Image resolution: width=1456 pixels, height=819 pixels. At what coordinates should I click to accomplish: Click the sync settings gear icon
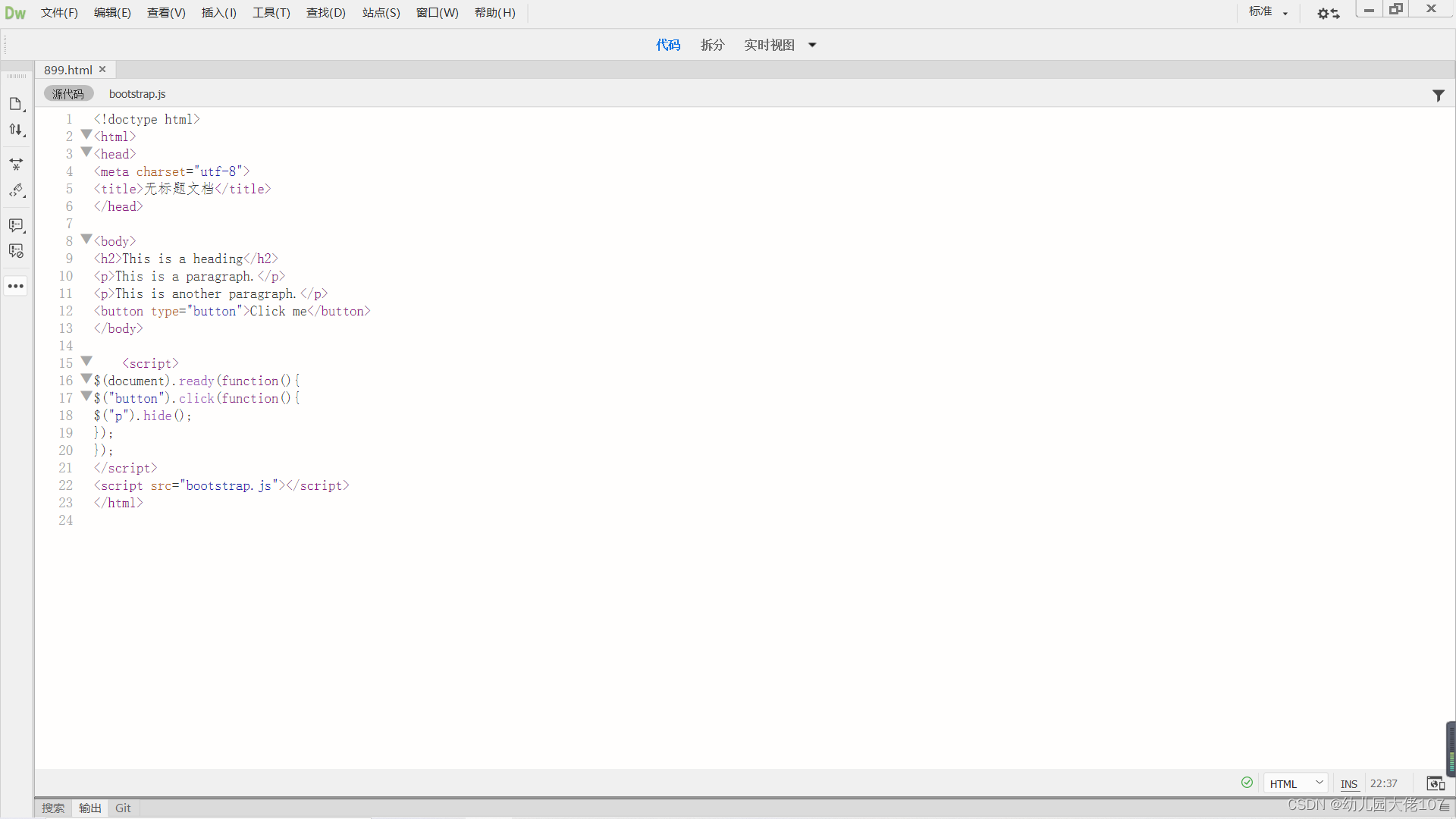pos(1328,13)
